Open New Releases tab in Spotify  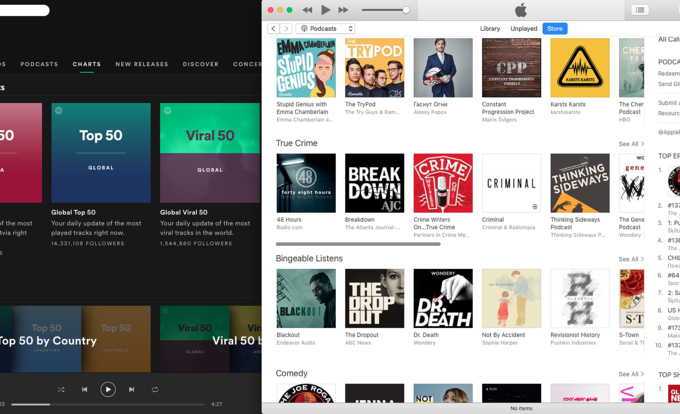pyautogui.click(x=141, y=64)
